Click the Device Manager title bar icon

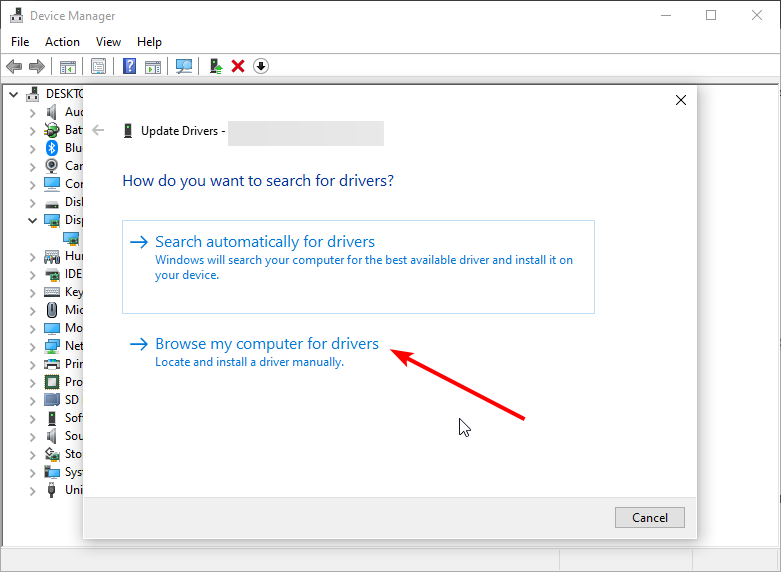tap(16, 15)
